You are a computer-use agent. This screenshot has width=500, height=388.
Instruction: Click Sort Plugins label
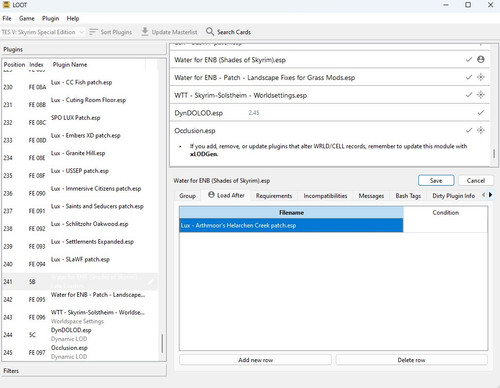tap(116, 32)
